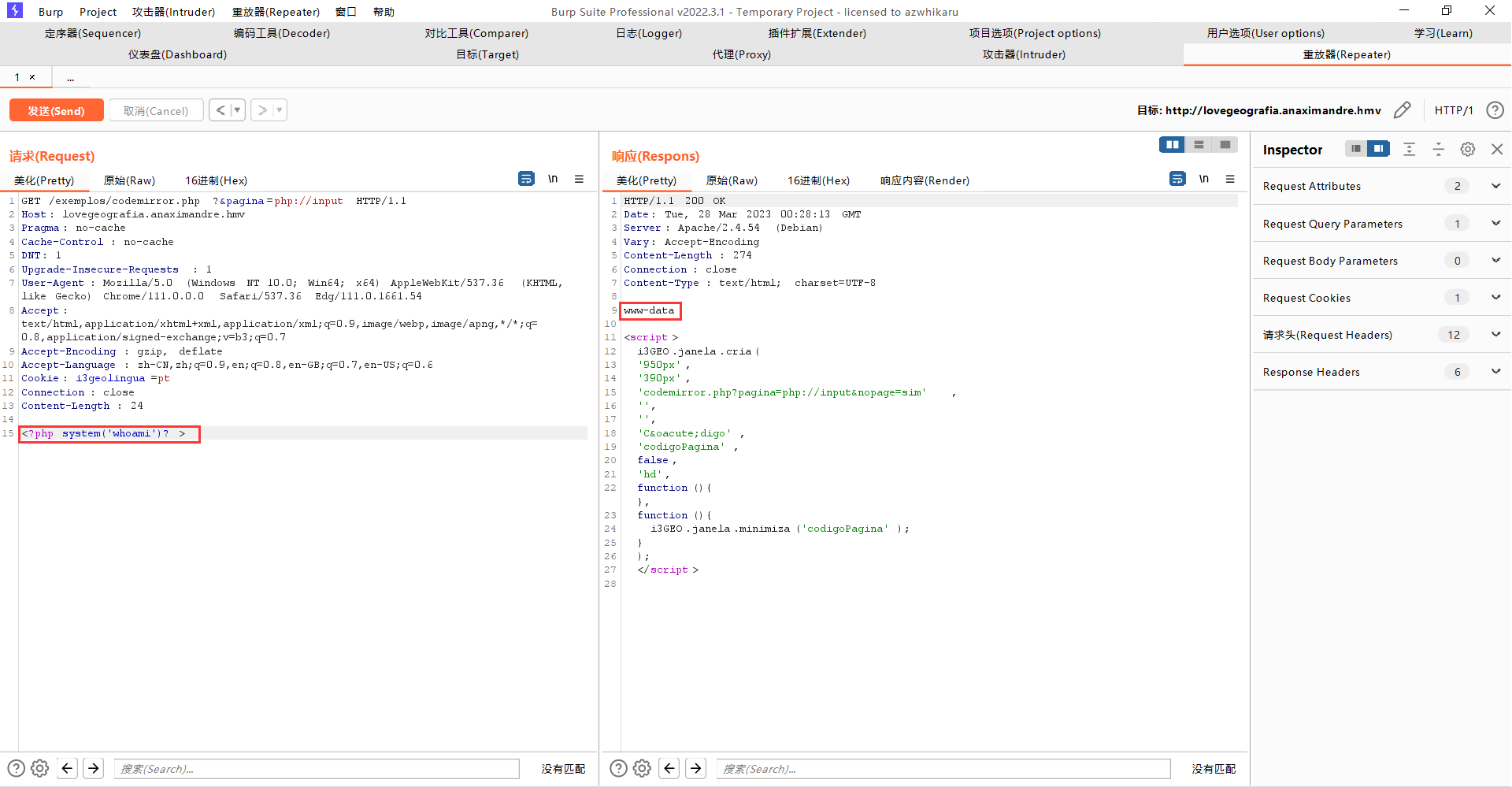Open Repeater help question mark icon

[1495, 110]
